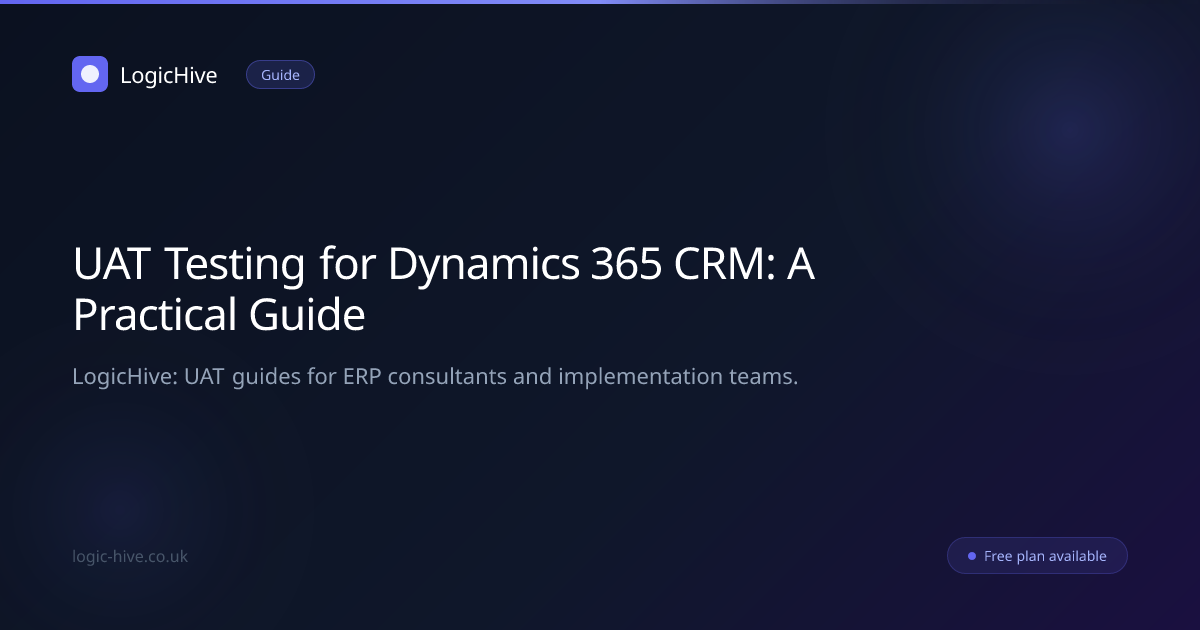This screenshot has height=630, width=1200.
Task: Click the Free plan available badge
Action: [x=1037, y=556]
